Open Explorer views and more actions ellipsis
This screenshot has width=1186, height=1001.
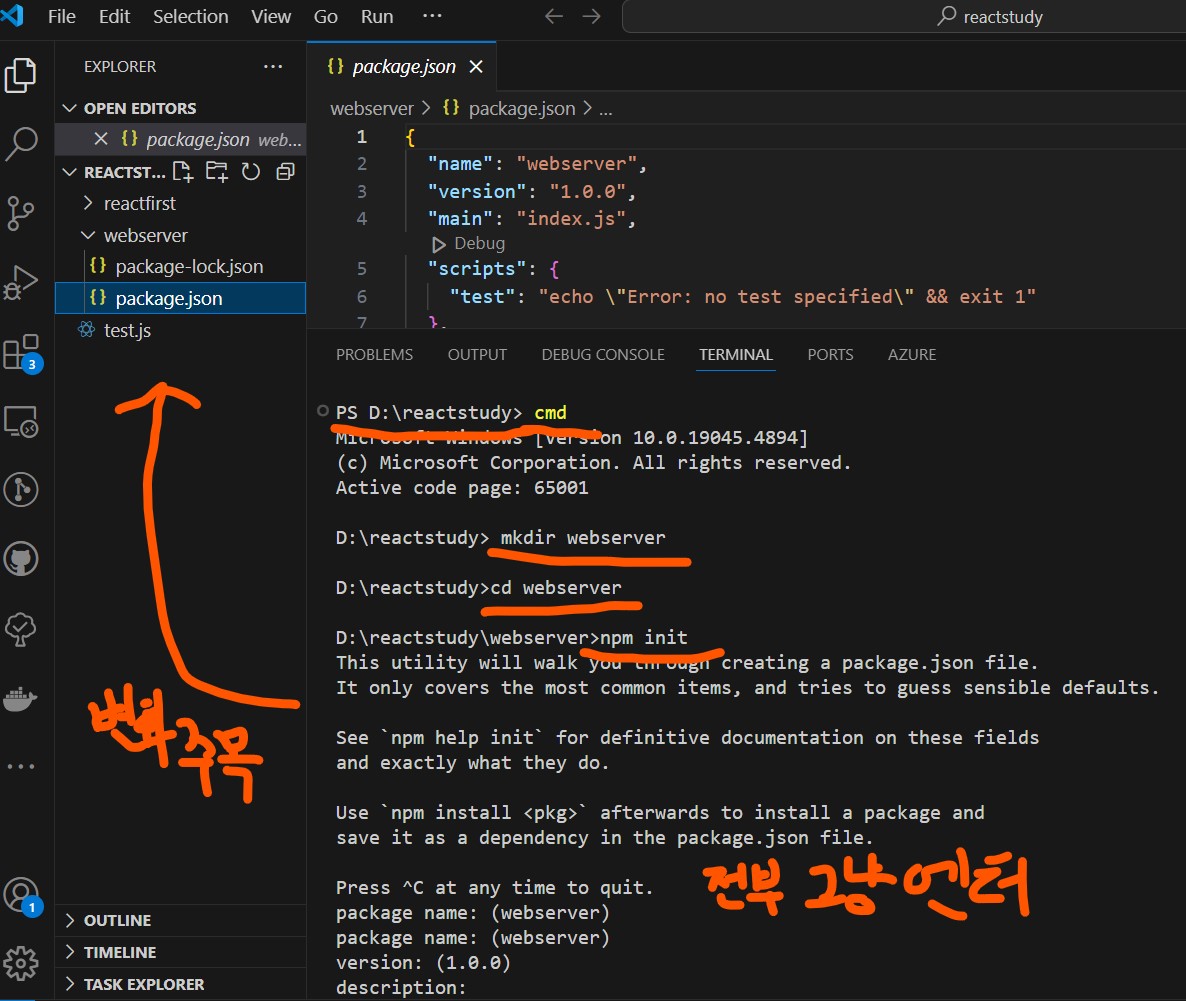click(273, 67)
